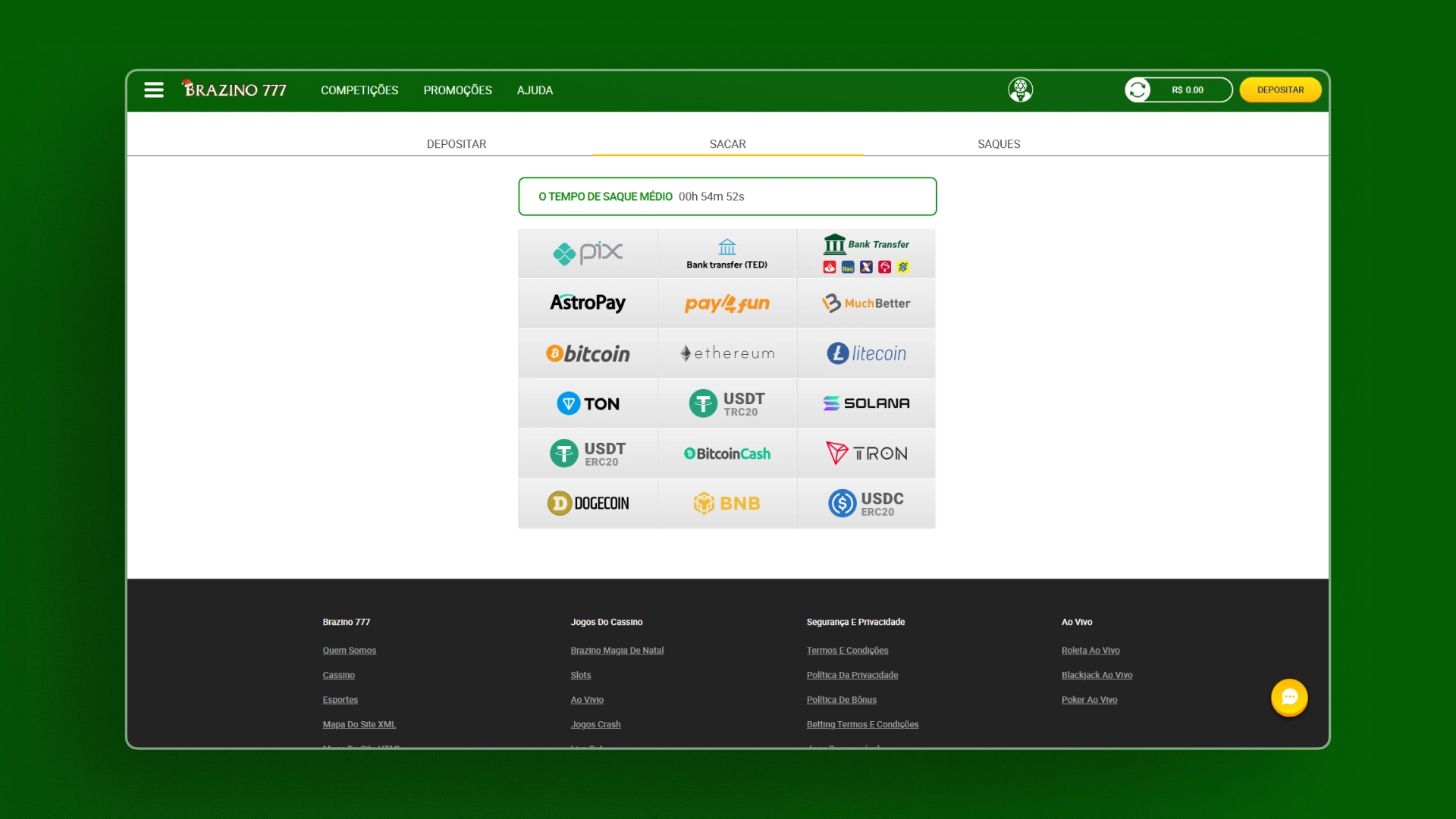Image resolution: width=1456 pixels, height=819 pixels.
Task: Open Slots footer link
Action: click(581, 676)
